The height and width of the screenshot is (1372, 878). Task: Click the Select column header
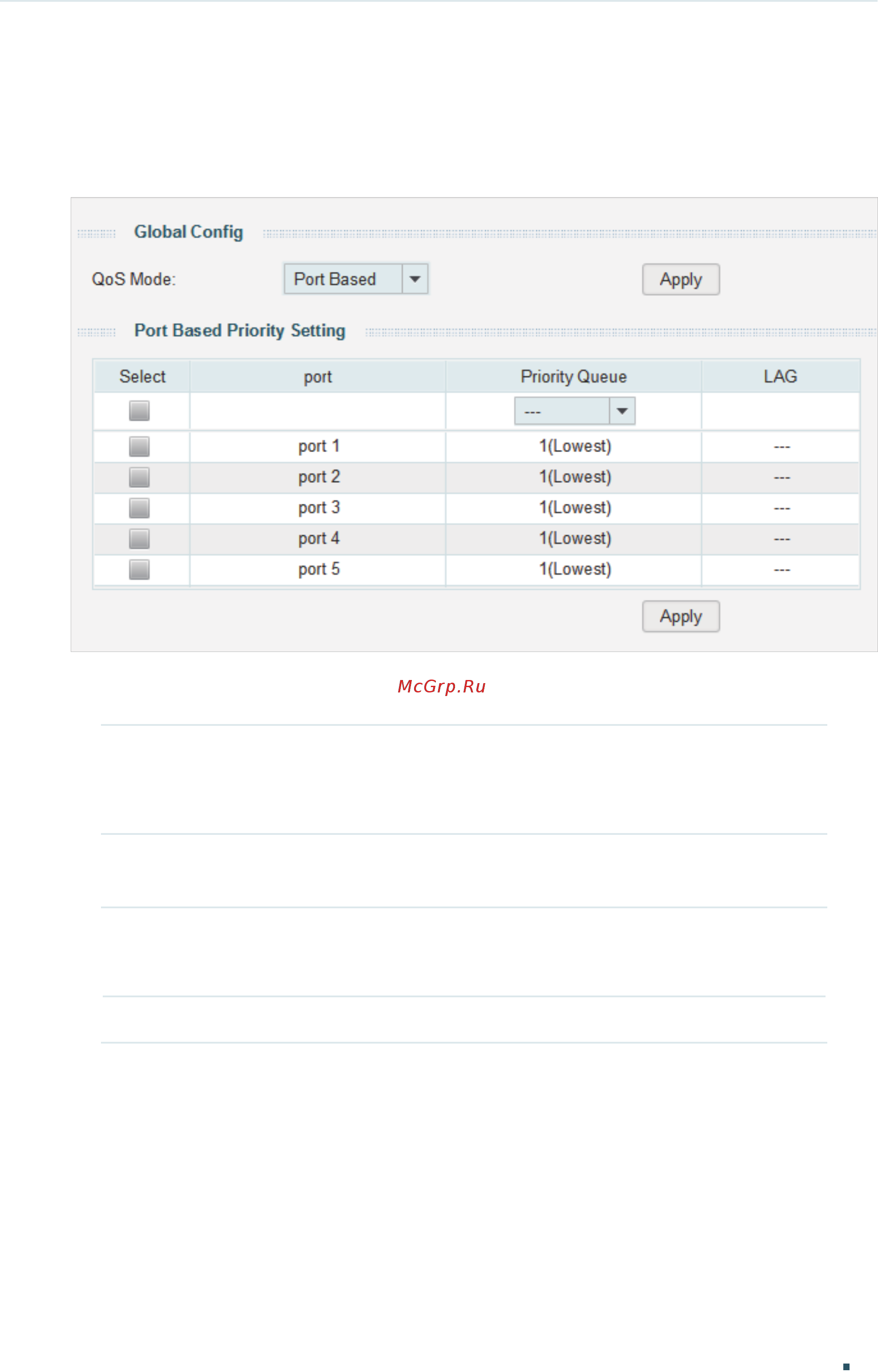pos(142,376)
